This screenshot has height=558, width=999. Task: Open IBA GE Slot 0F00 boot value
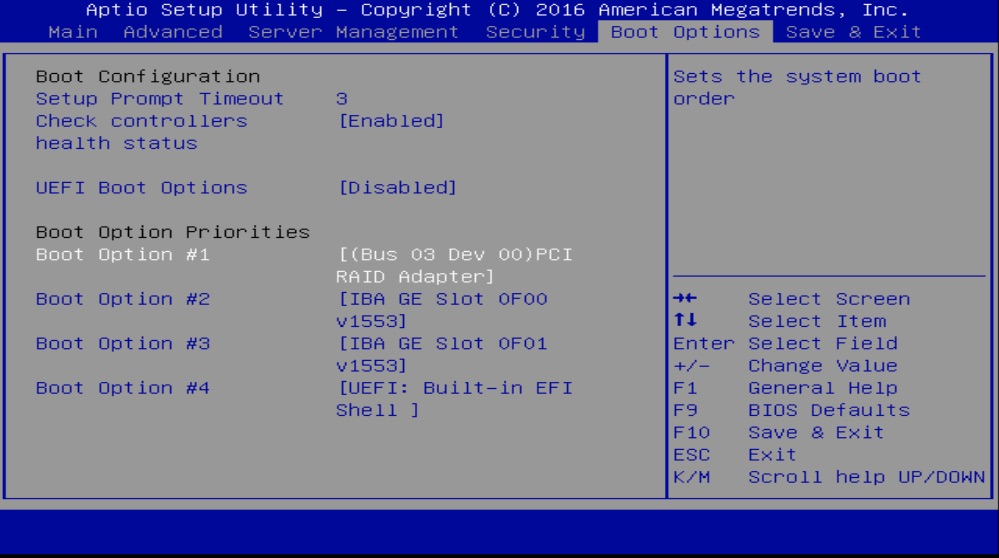[442, 310]
